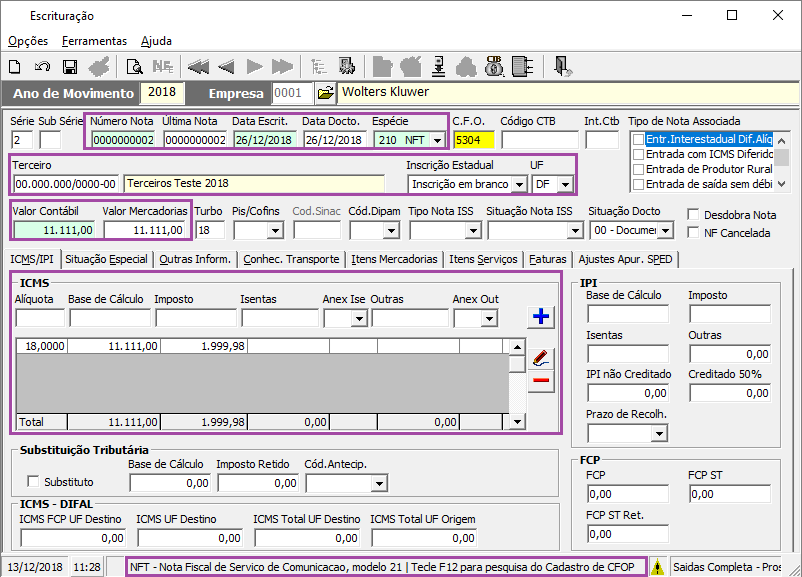Switch to the Itens Mercadorias tab
Image resolution: width=802 pixels, height=577 pixels.
coord(394,259)
